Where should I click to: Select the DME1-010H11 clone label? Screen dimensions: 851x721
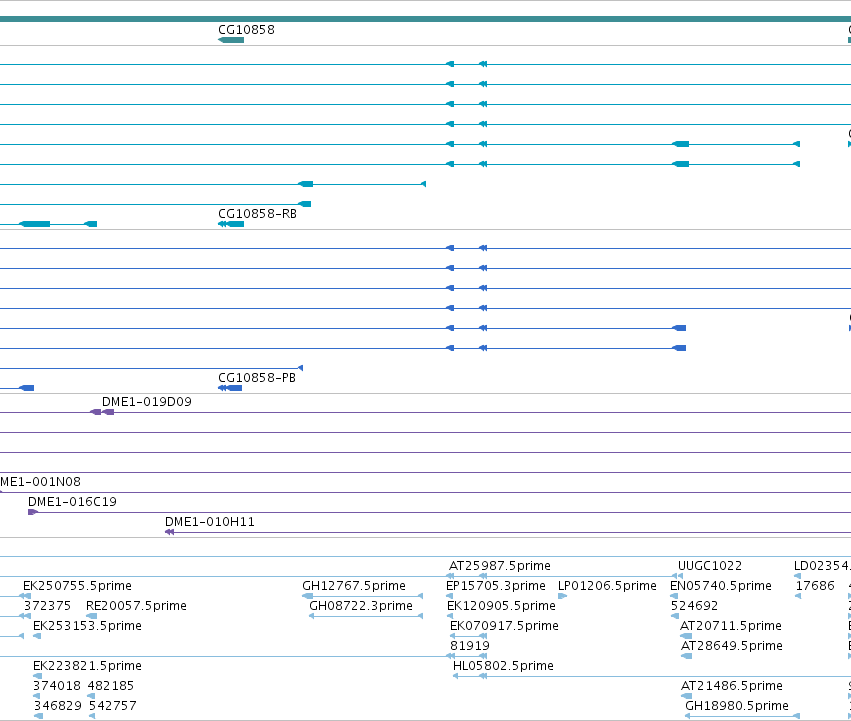pos(209,522)
